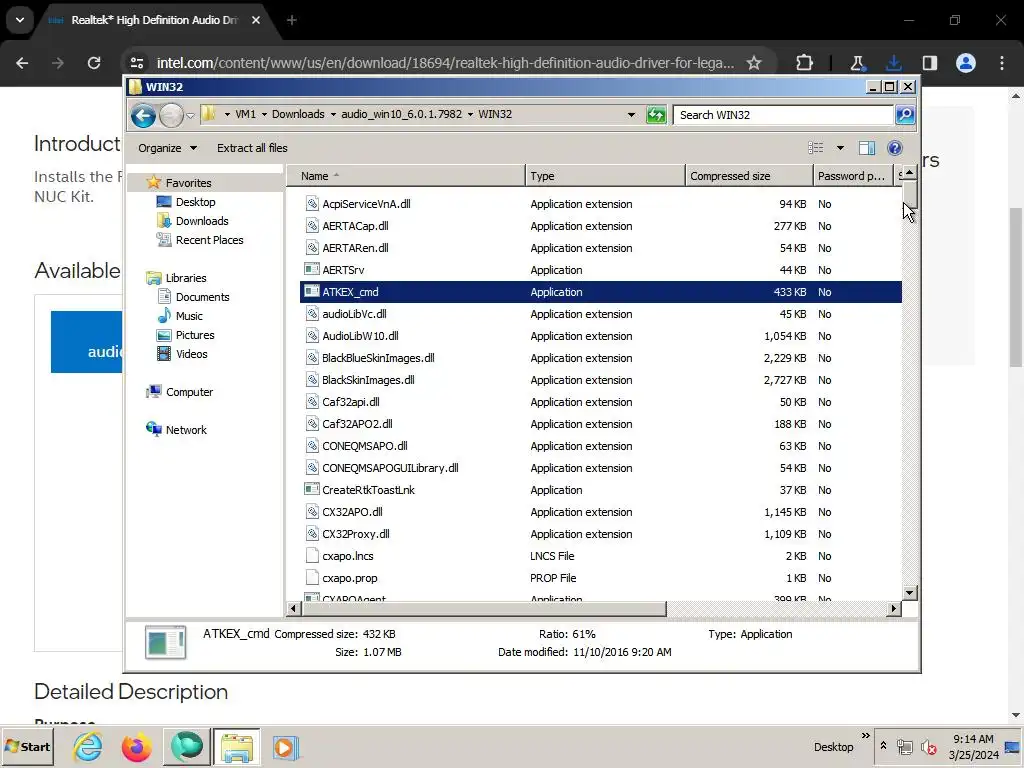
Task: Open Chrome side panel icon
Action: point(930,63)
